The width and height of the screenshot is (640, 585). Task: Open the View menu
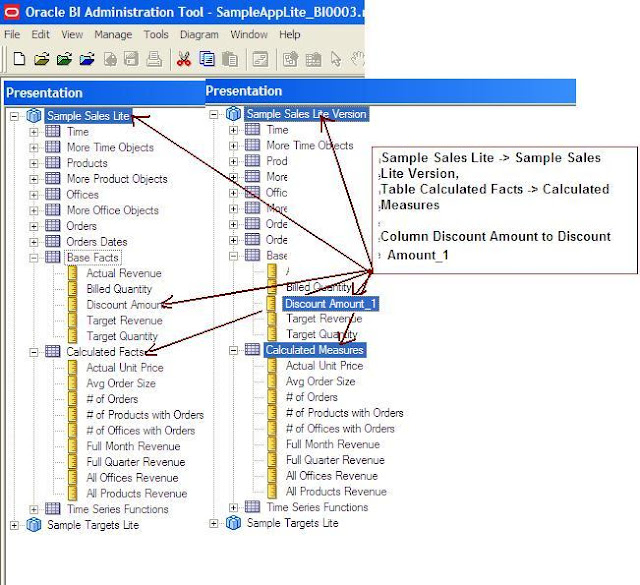click(x=72, y=35)
